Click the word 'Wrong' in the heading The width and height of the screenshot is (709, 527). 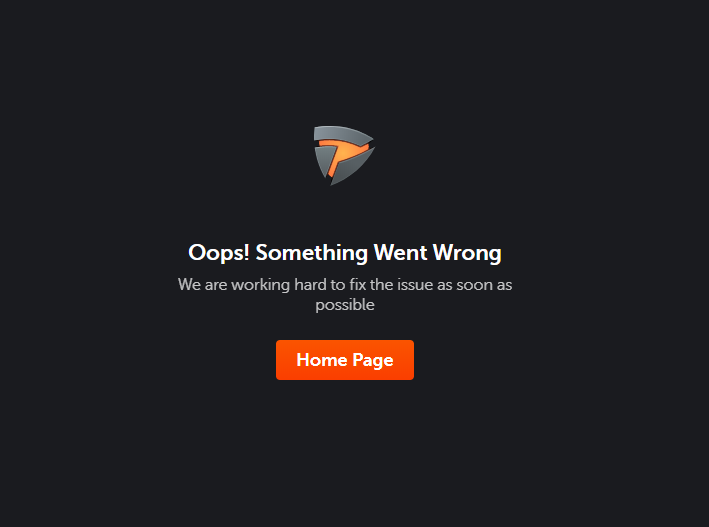pos(467,253)
